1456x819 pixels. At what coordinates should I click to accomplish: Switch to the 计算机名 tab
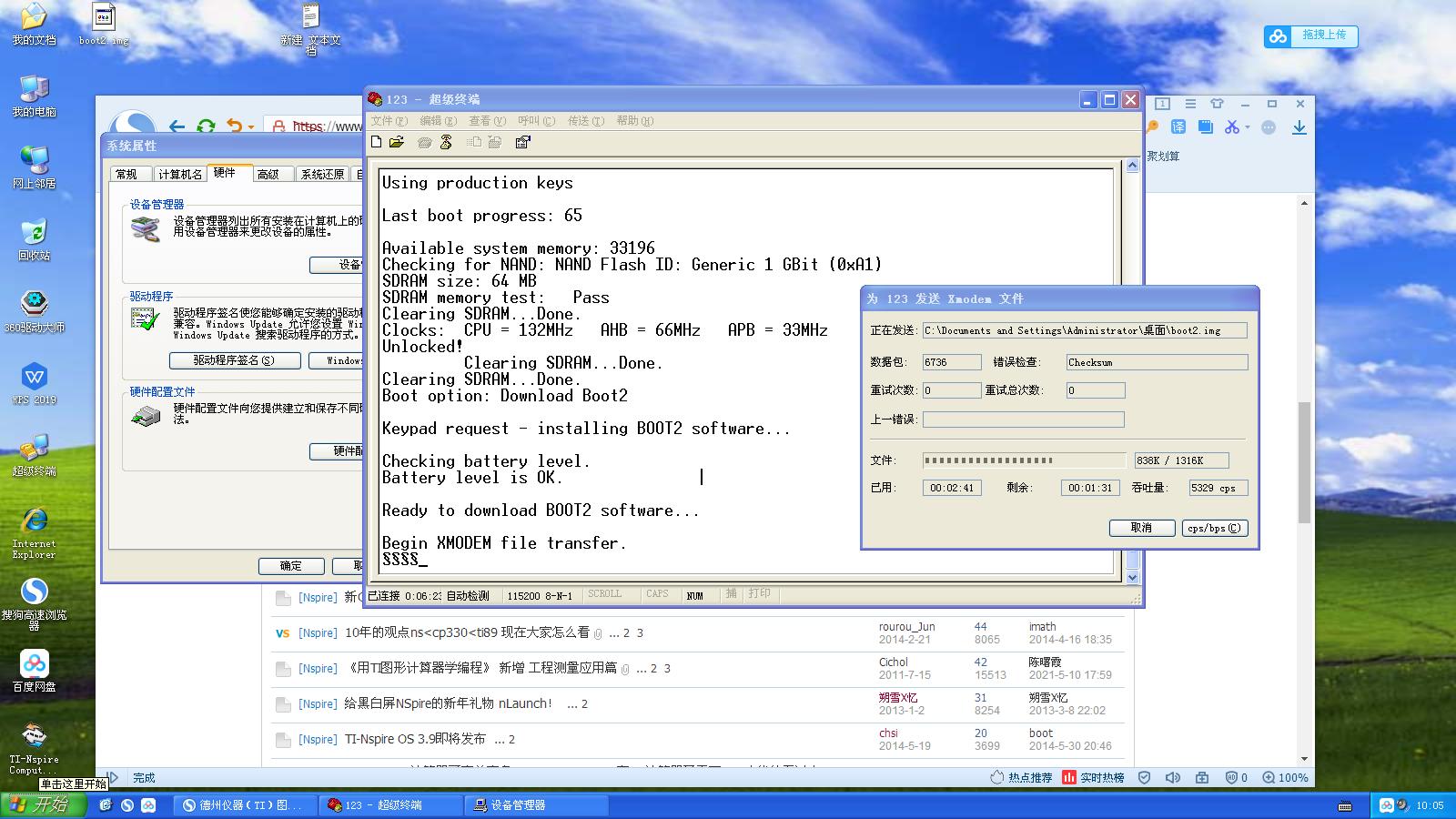(179, 174)
